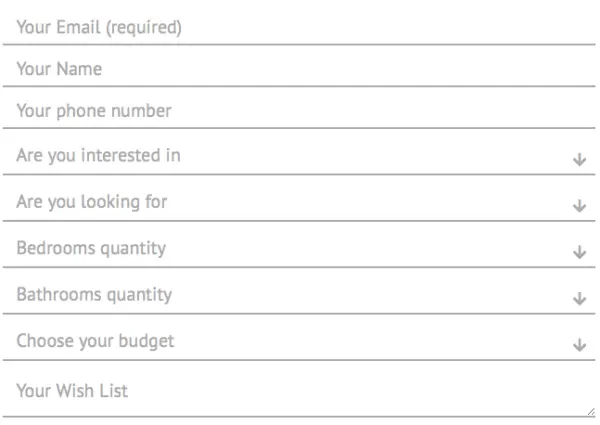The image size is (600, 425).
Task: Click the arrow icon next to 'Choose your budget'
Action: [579, 345]
